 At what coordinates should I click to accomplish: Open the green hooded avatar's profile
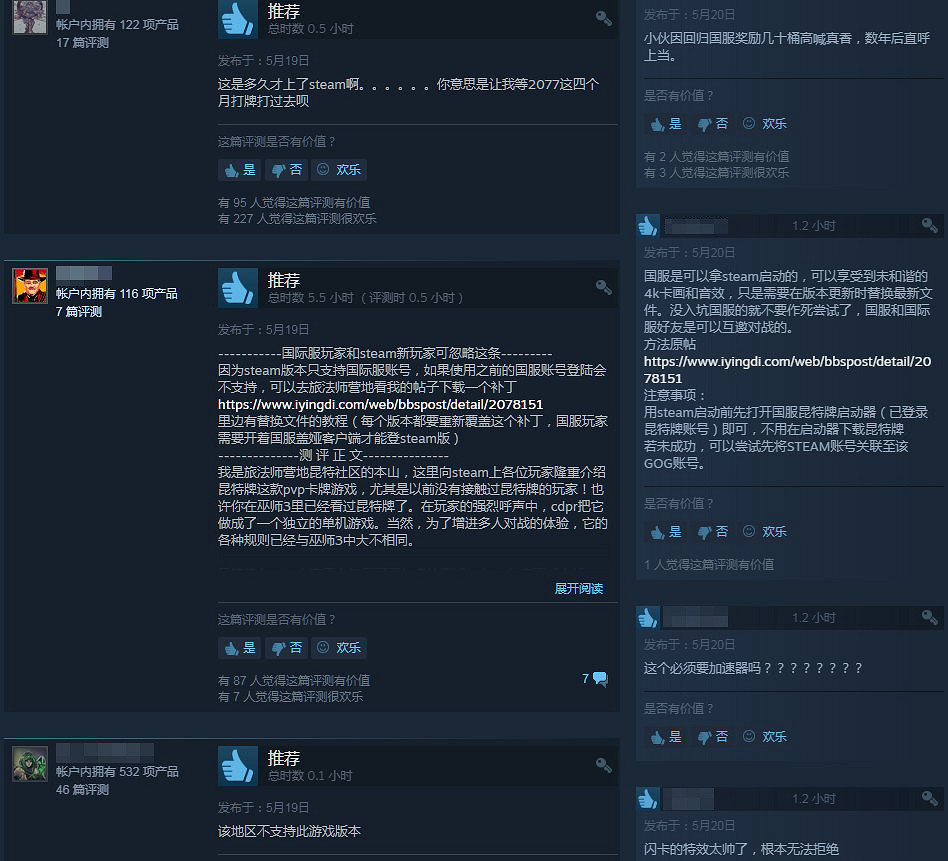point(30,764)
